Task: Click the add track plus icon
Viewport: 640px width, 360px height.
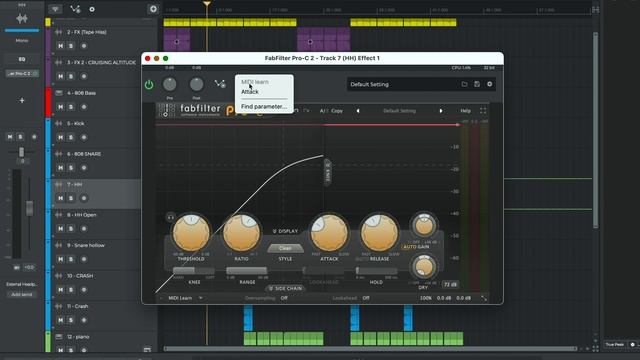Action: [153, 9]
